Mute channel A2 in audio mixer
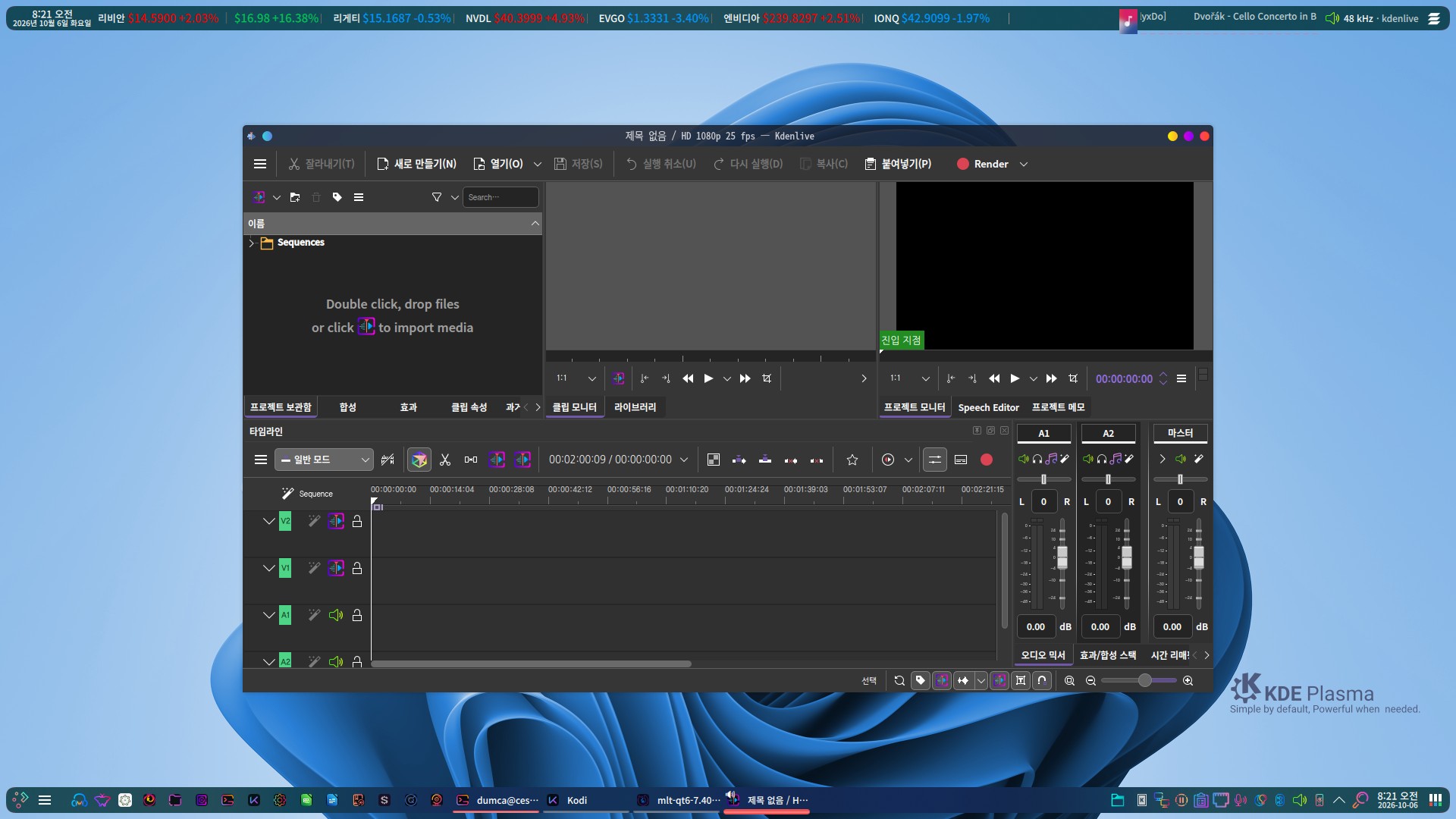Screen dimensions: 1456x819 [x=1088, y=459]
